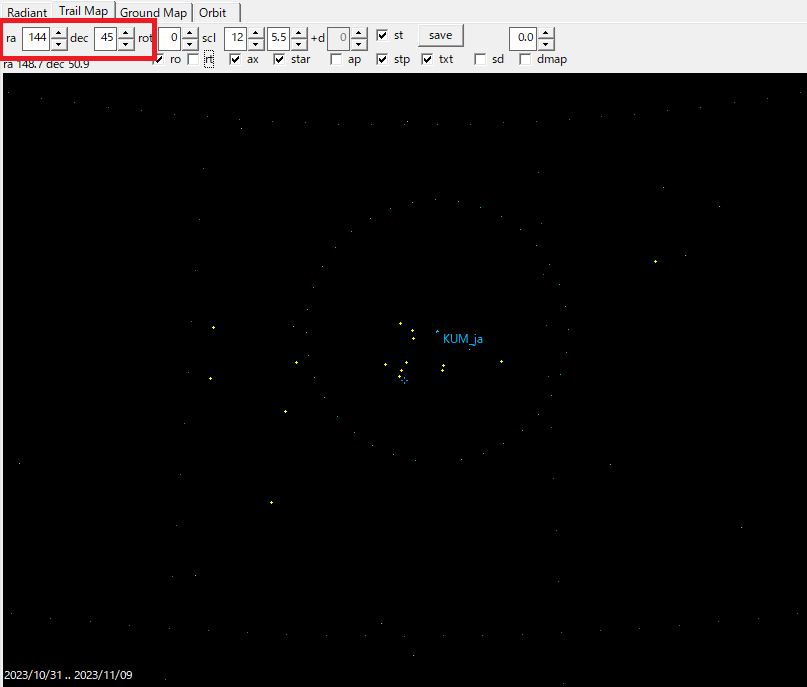Increase the rot value with up arrow
Viewport: 807px width, 687px height.
tap(189, 34)
